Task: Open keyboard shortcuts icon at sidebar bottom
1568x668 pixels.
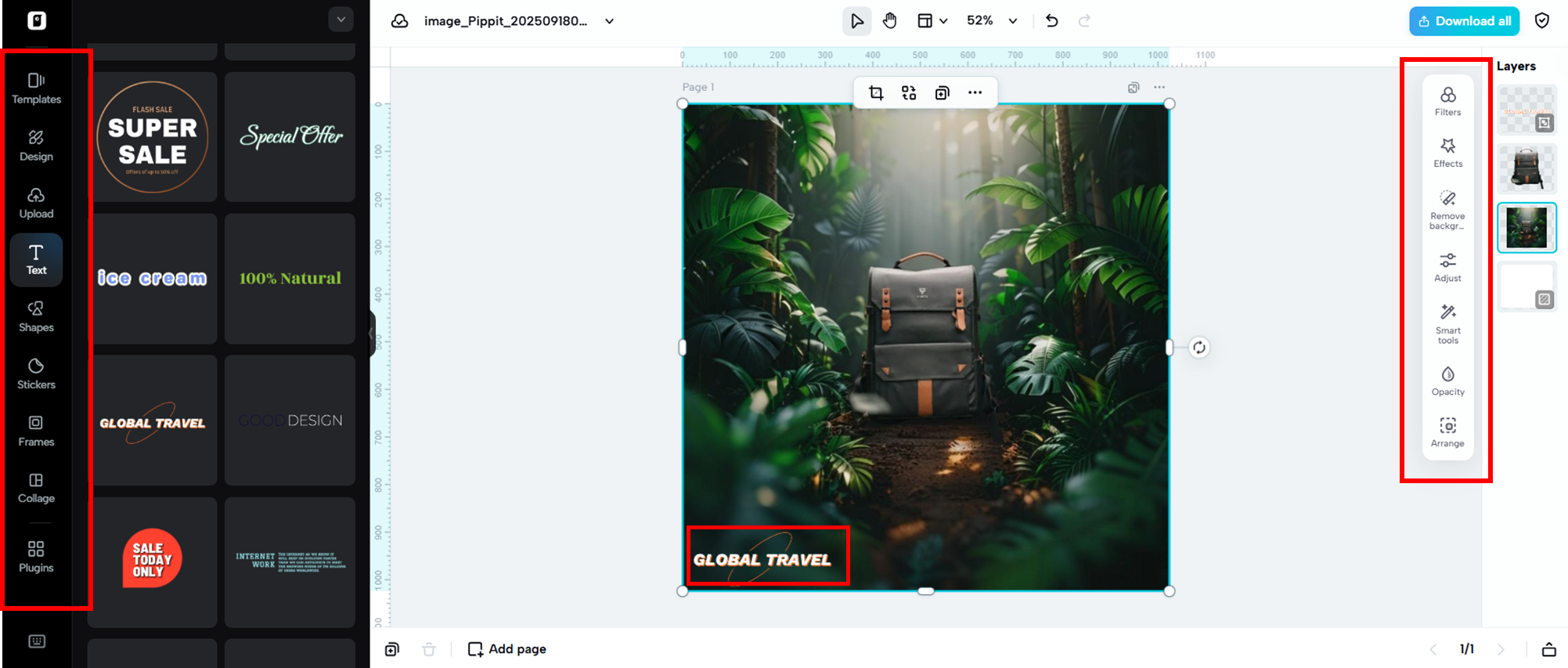Action: [37, 641]
